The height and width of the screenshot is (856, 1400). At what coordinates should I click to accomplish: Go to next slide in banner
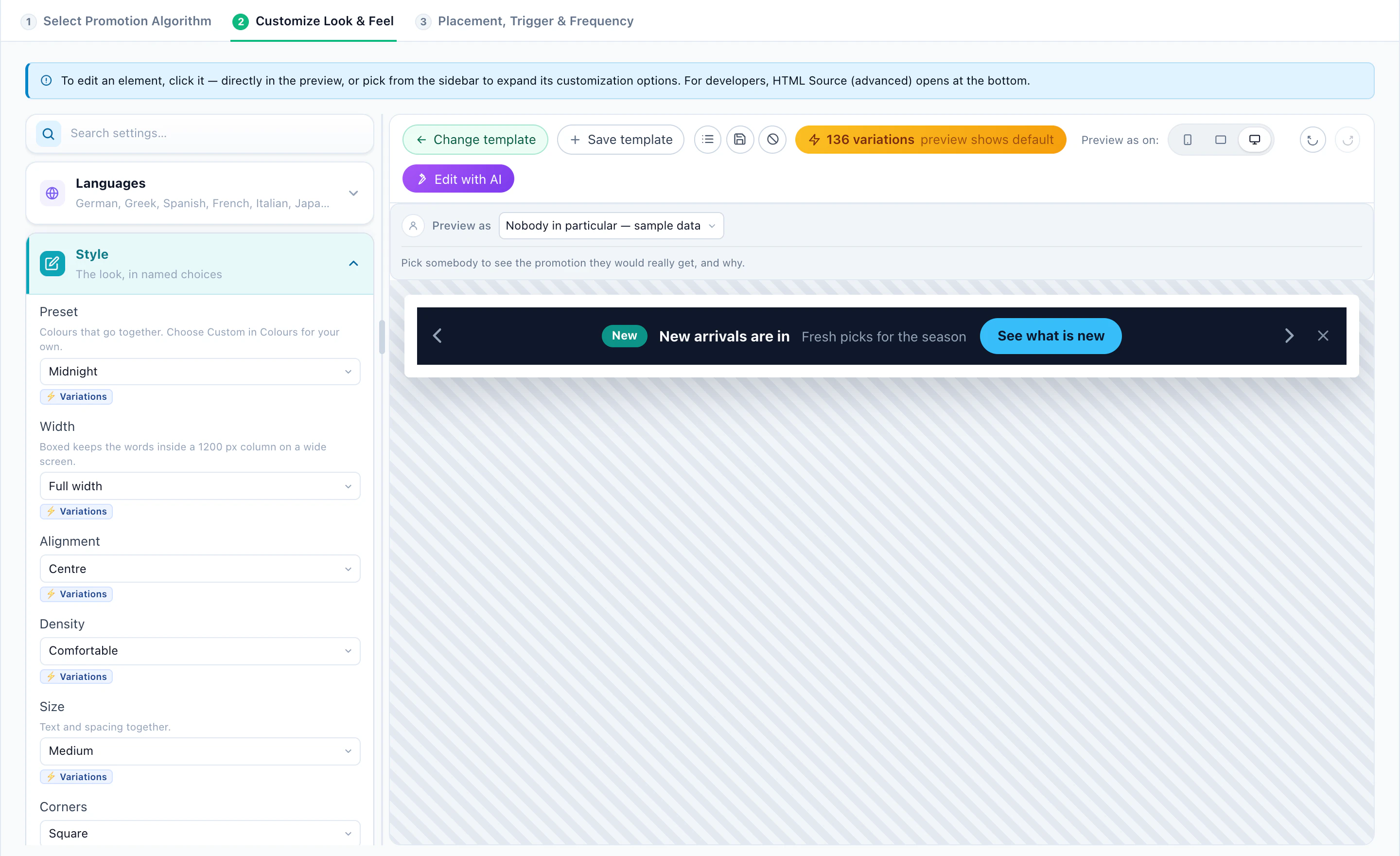pos(1289,336)
